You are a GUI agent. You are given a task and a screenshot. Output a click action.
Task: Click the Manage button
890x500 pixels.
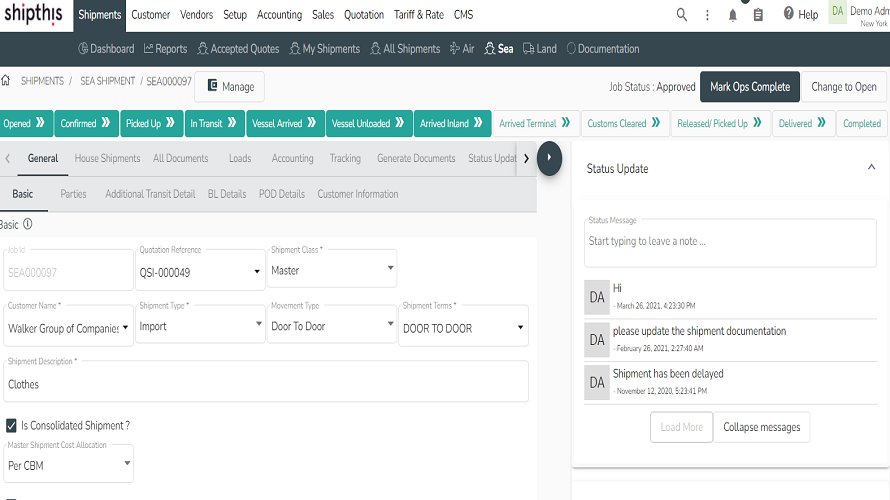pos(229,86)
